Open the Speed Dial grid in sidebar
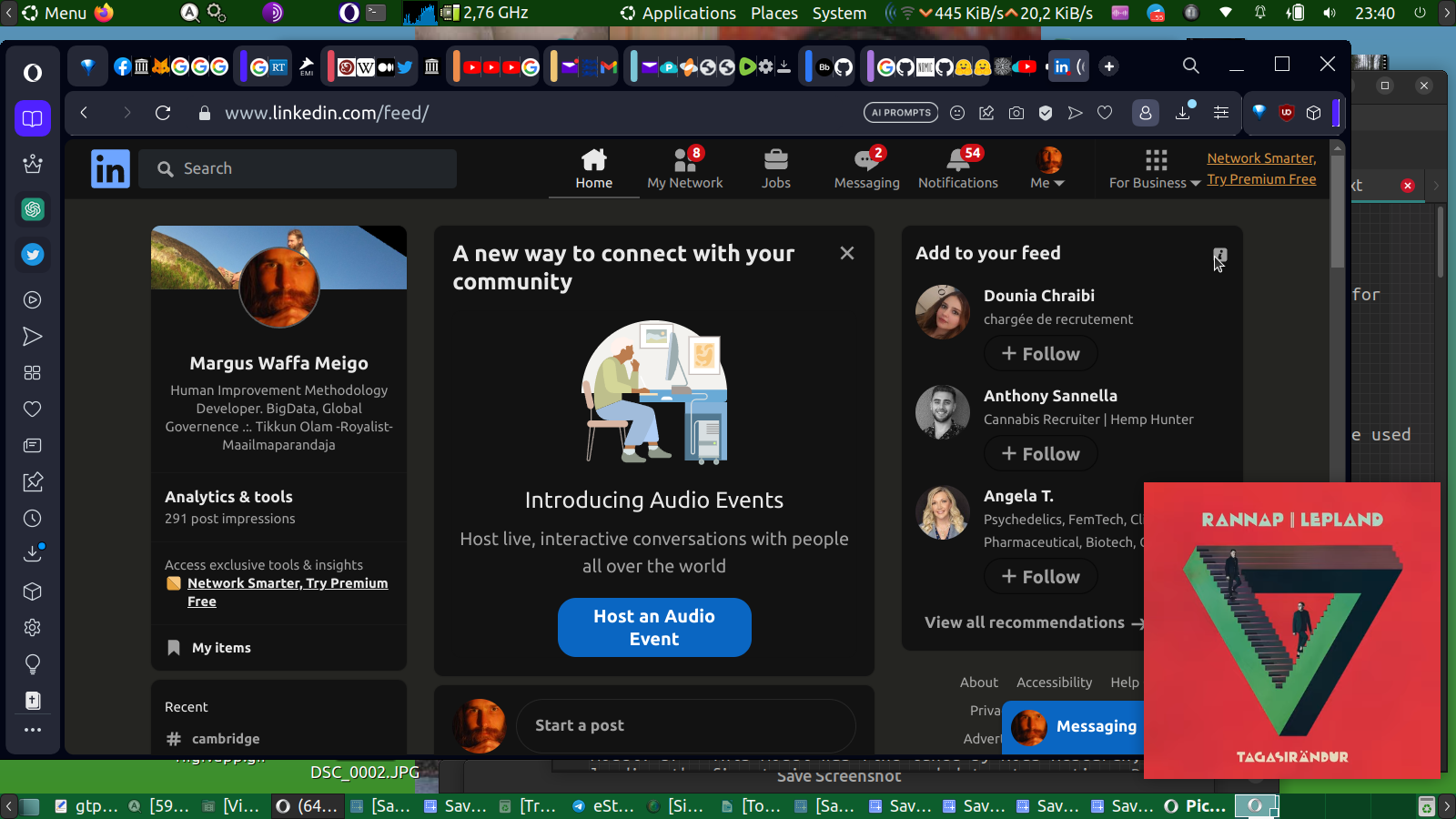The width and height of the screenshot is (1456, 819). (33, 373)
